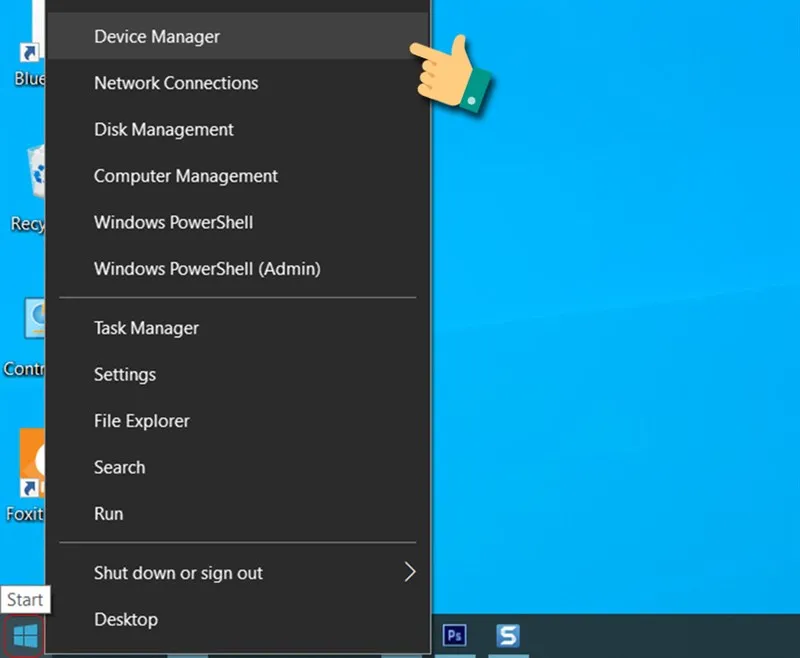Launch Photoshop from the taskbar
800x658 pixels.
[x=455, y=635]
